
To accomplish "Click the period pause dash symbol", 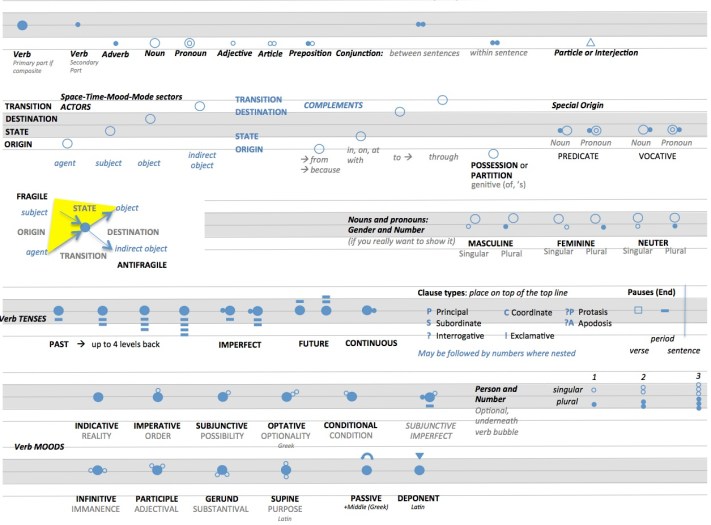I will coord(664,311).
